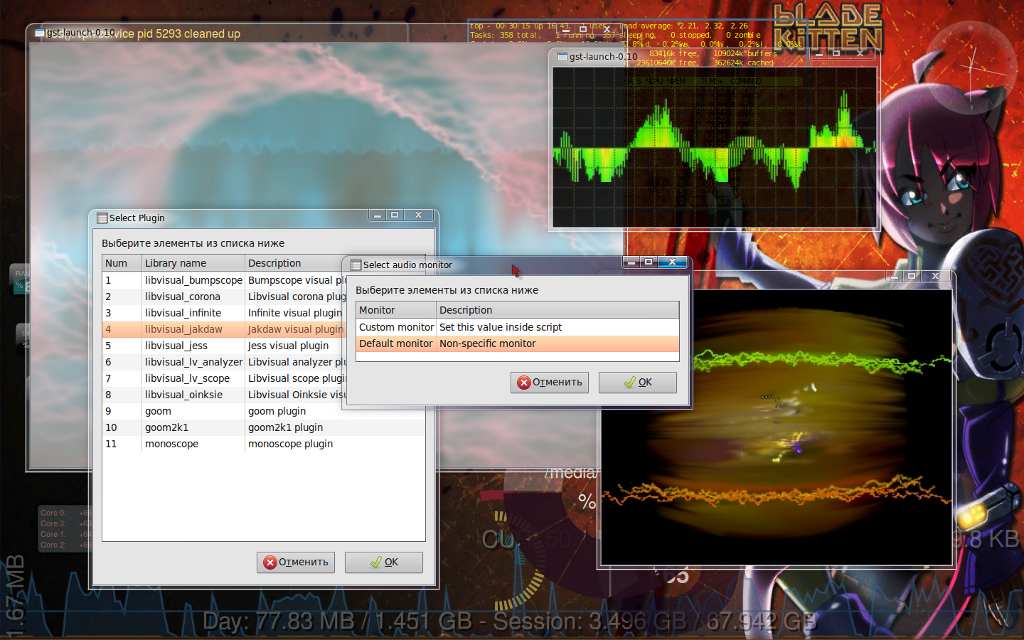Click the Select audio monitor window icon
This screenshot has width=1024, height=640.
pyautogui.click(x=356, y=264)
